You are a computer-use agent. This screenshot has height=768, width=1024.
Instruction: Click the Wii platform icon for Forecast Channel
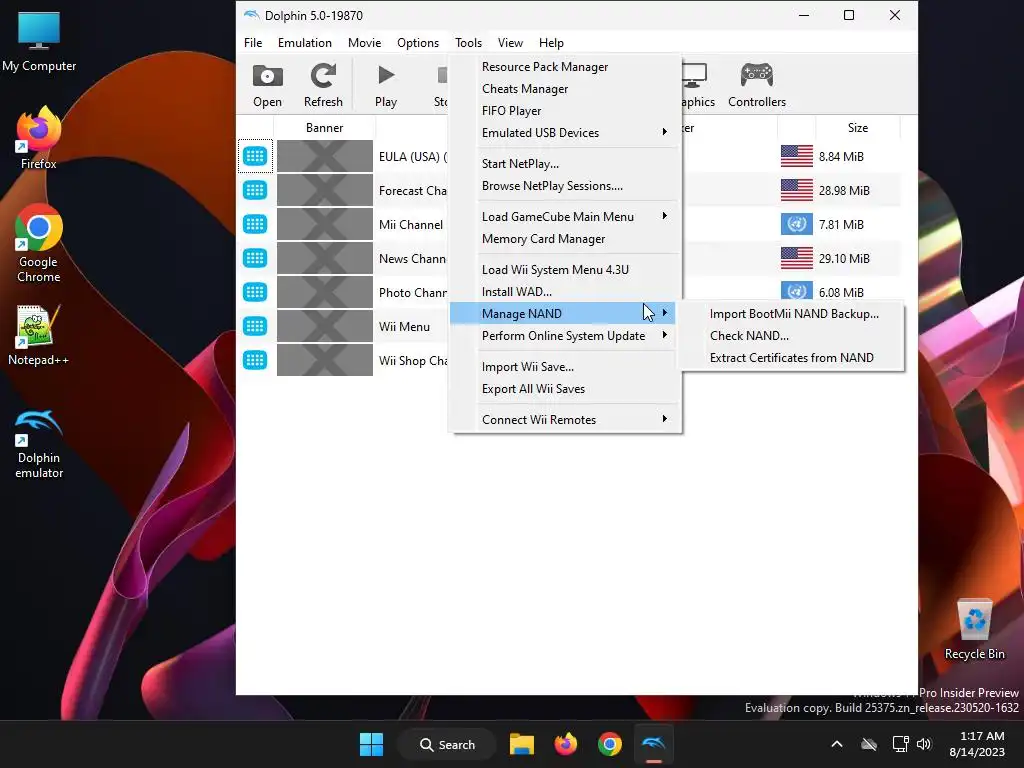click(x=255, y=190)
